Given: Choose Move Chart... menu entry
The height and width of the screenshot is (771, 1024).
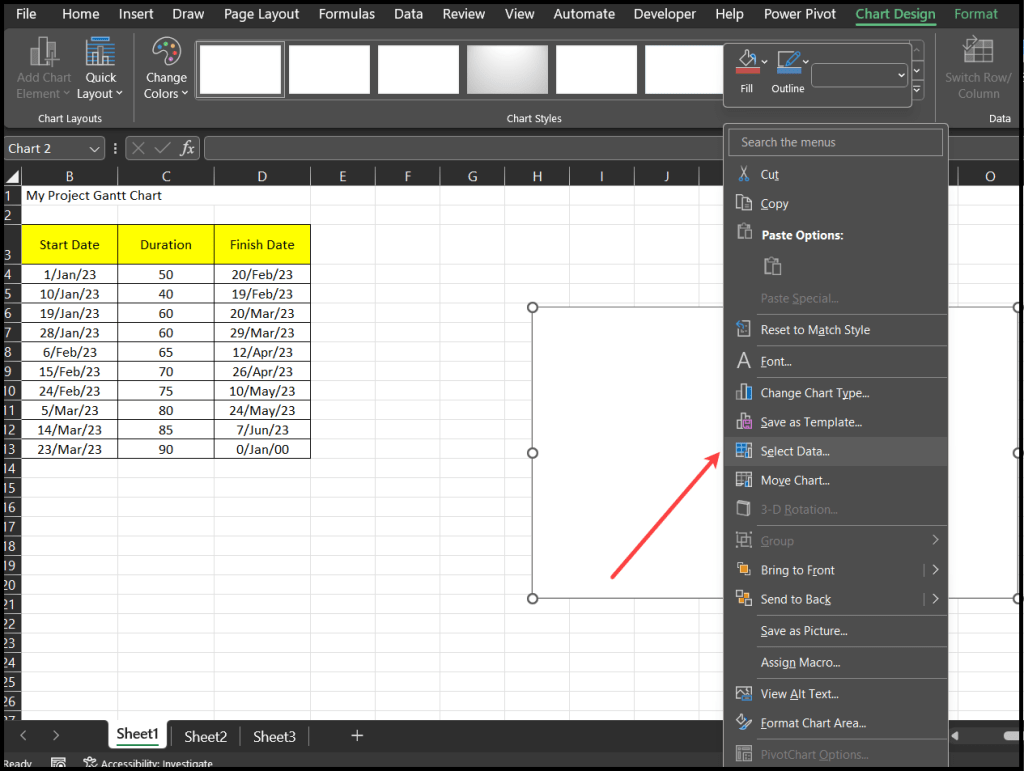Looking at the screenshot, I should [836, 480].
